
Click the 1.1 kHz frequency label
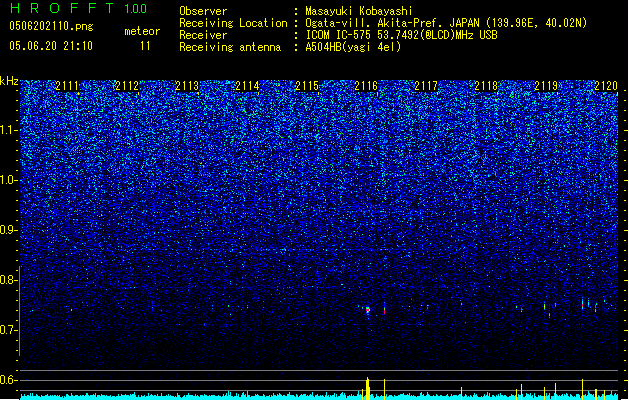click(x=7, y=130)
